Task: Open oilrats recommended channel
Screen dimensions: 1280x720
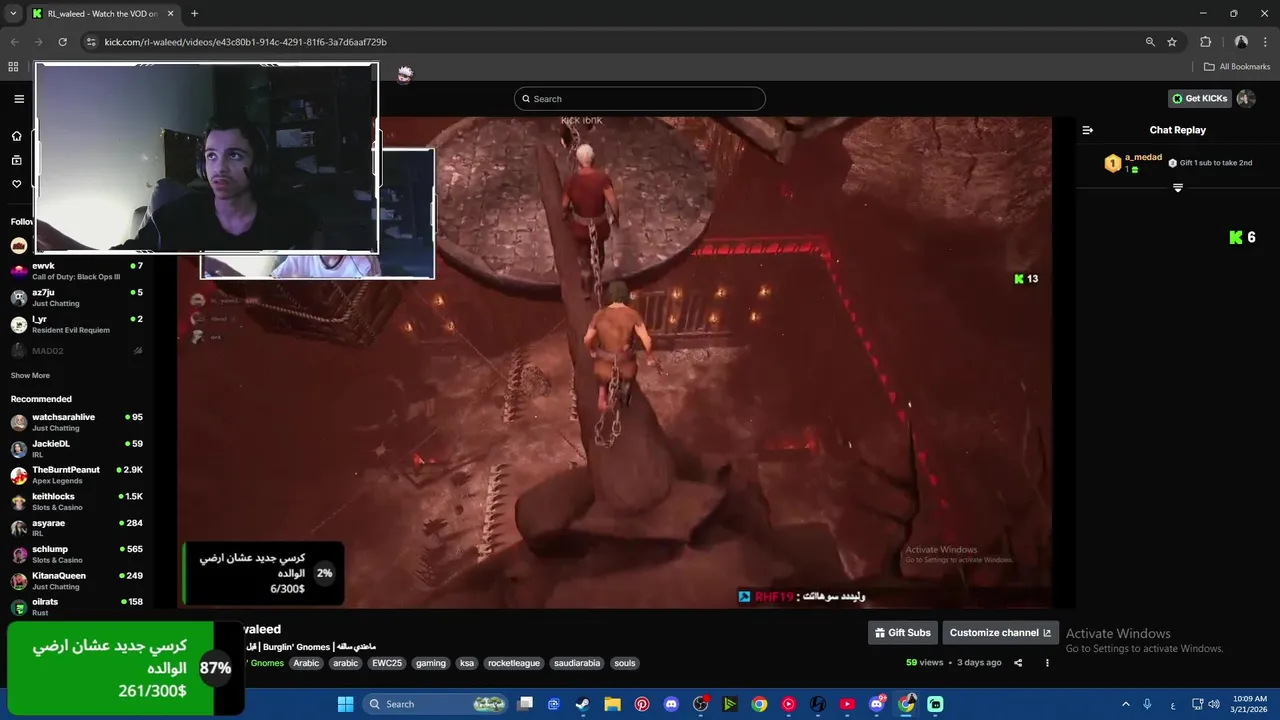Action: (78, 607)
